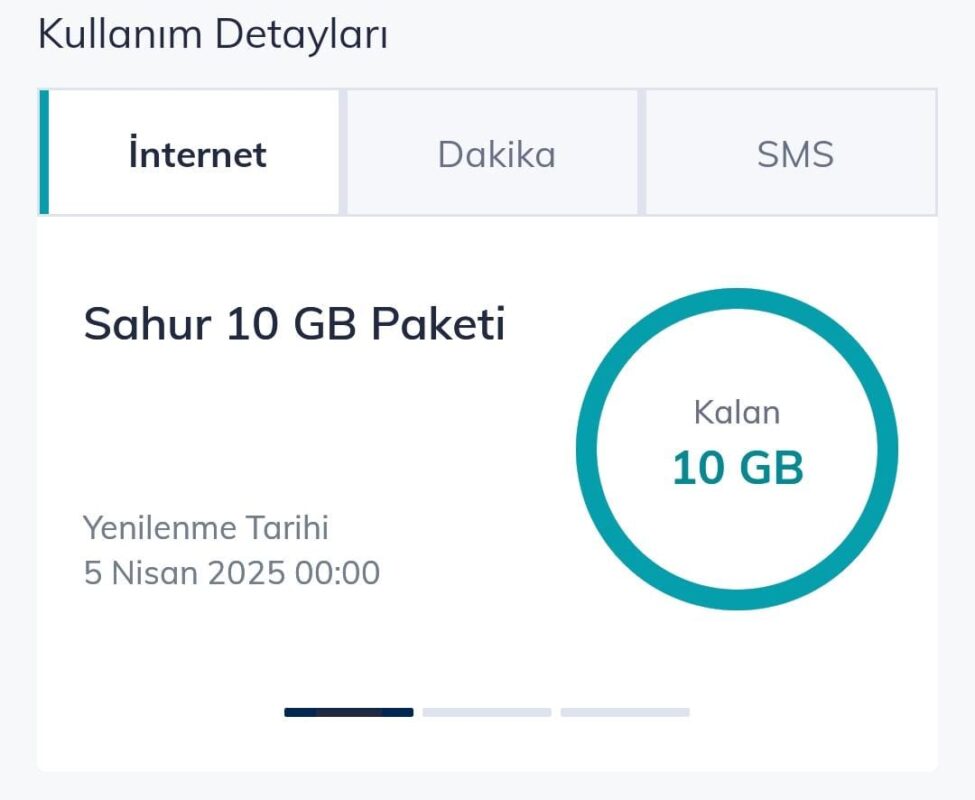This screenshot has width=975, height=800.
Task: Click the 10 GB remaining value
Action: click(x=737, y=467)
